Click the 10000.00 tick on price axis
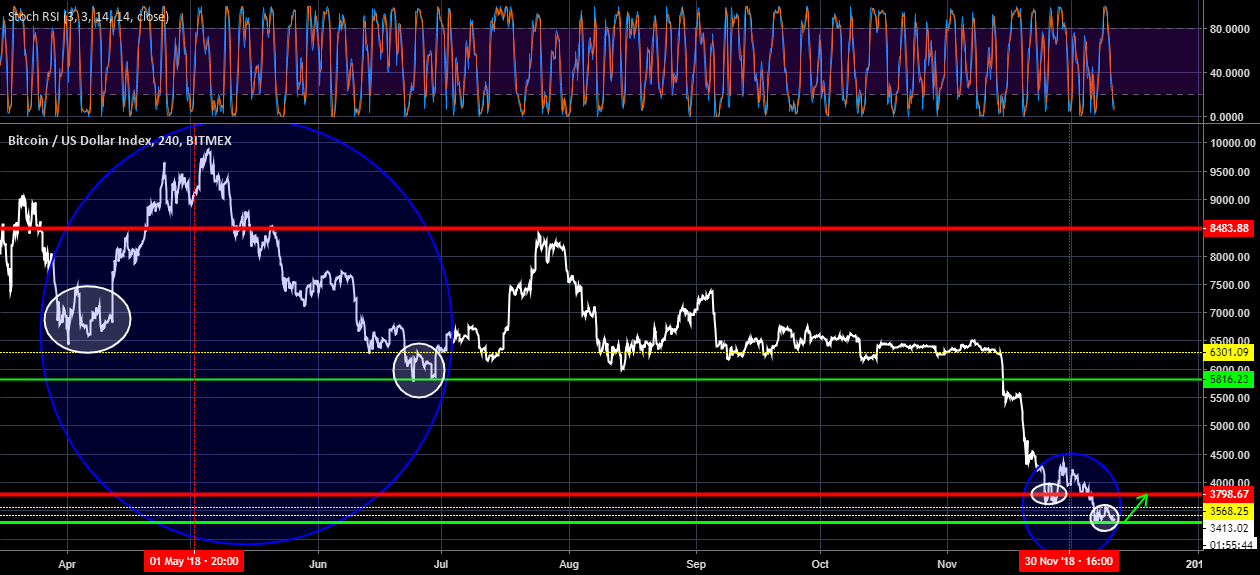This screenshot has width=1260, height=575. (x=1228, y=144)
